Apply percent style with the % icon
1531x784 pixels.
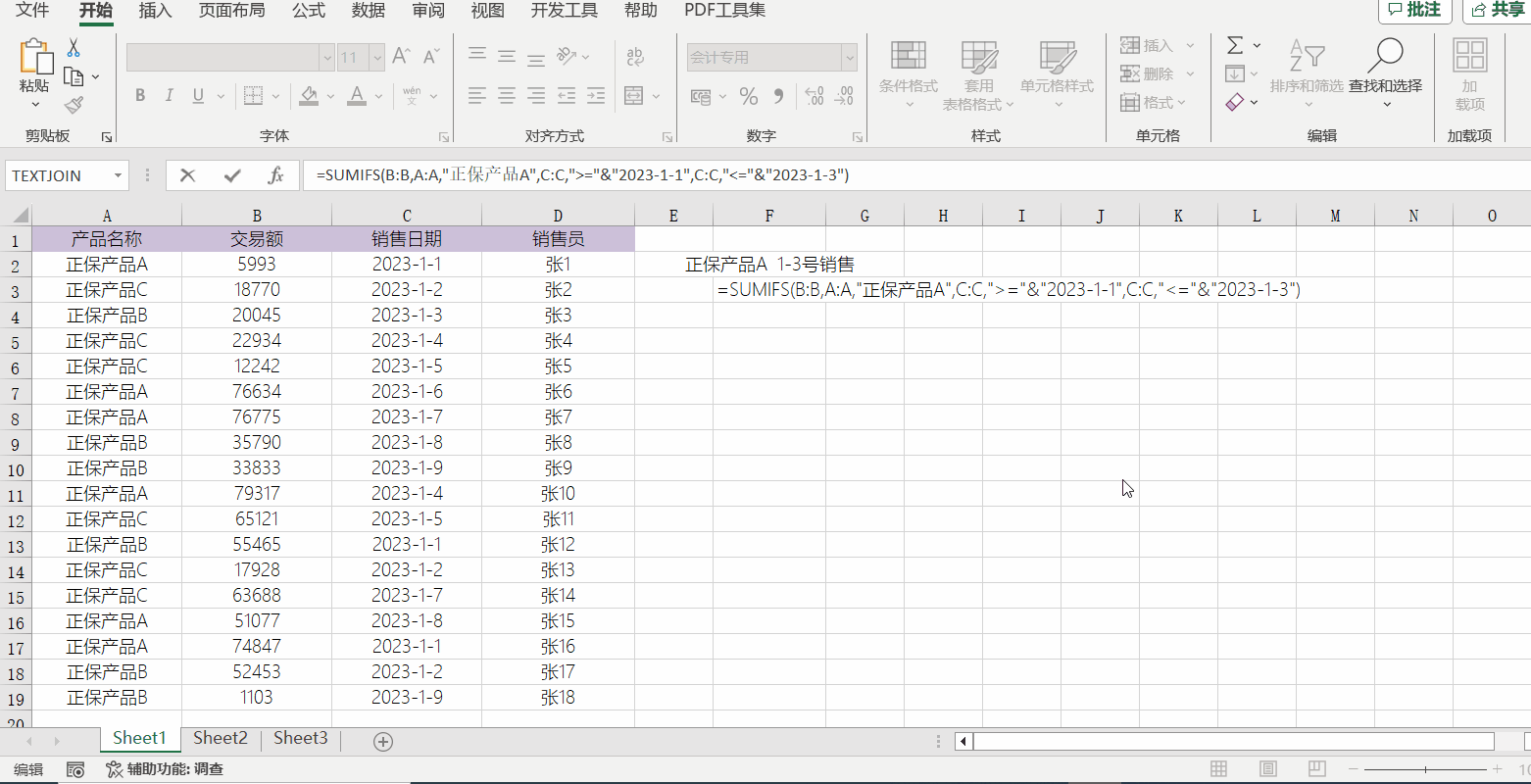[x=750, y=96]
